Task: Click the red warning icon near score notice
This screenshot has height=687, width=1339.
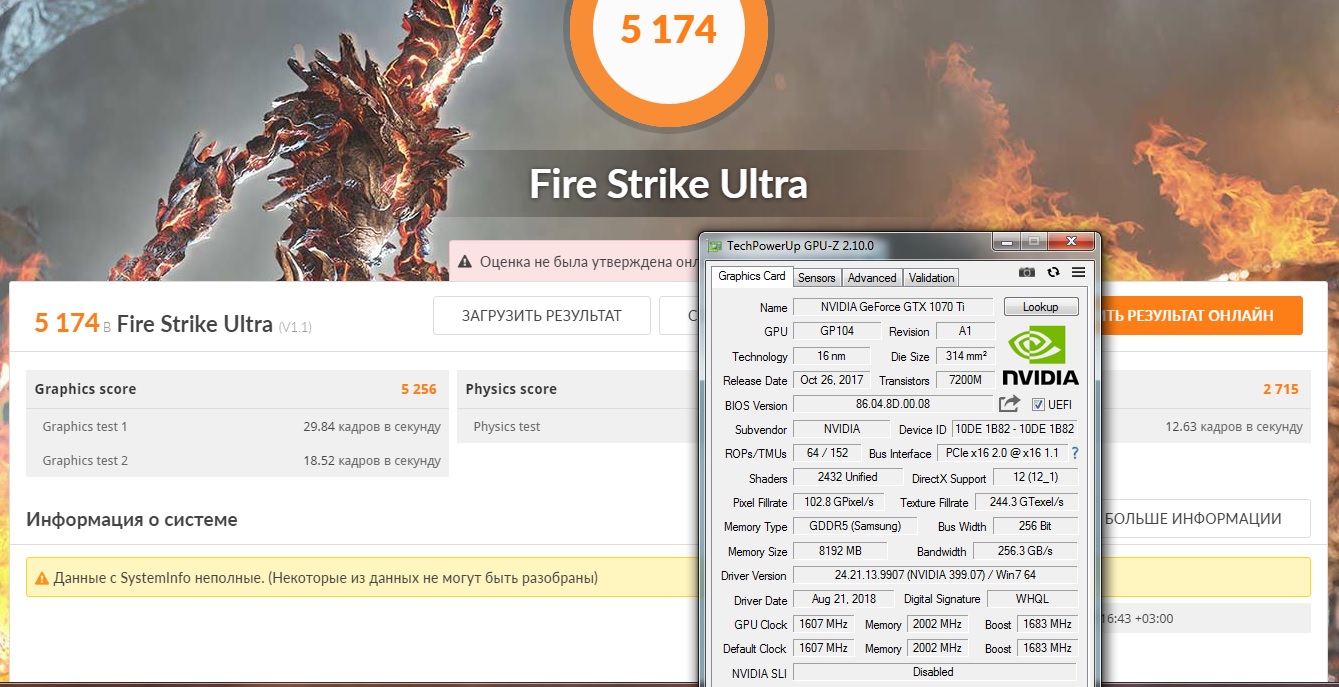Action: 465,262
